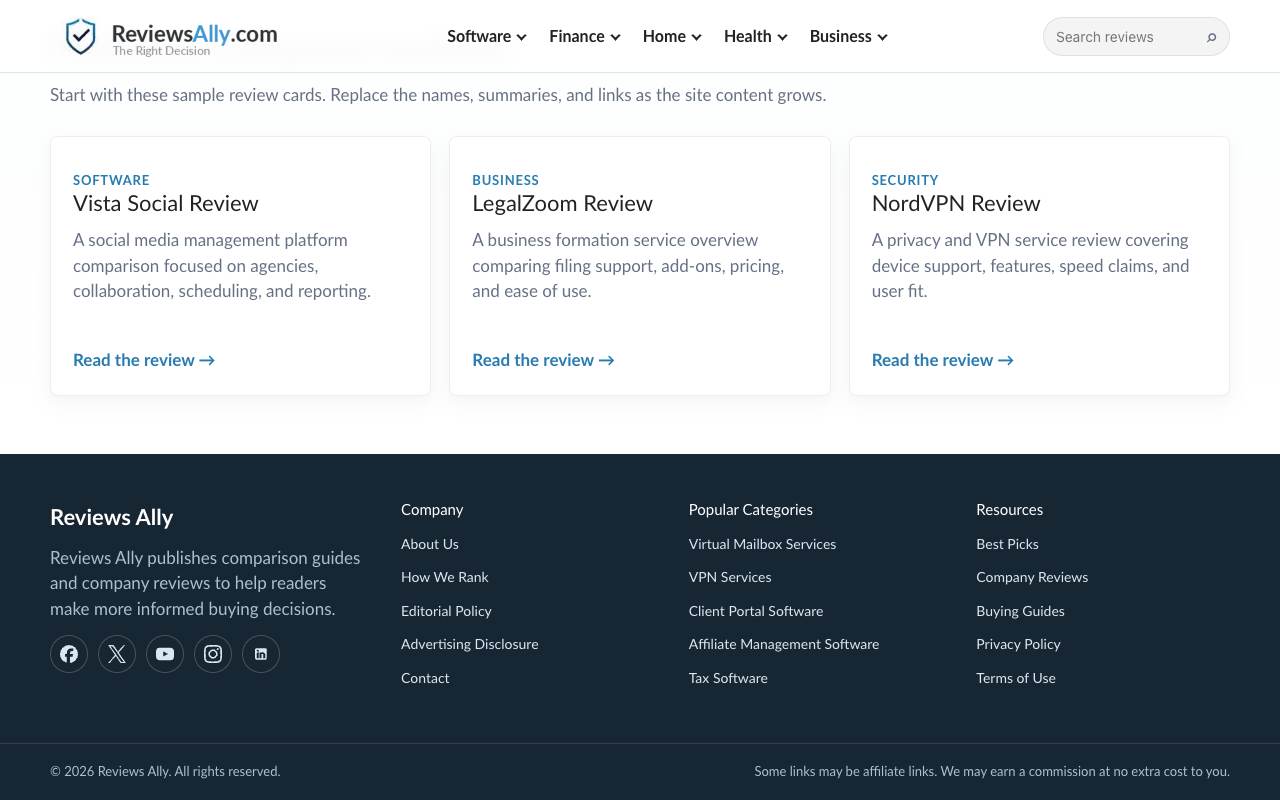This screenshot has width=1280, height=800.
Task: Click the copyright 2026 notice text
Action: [x=165, y=771]
